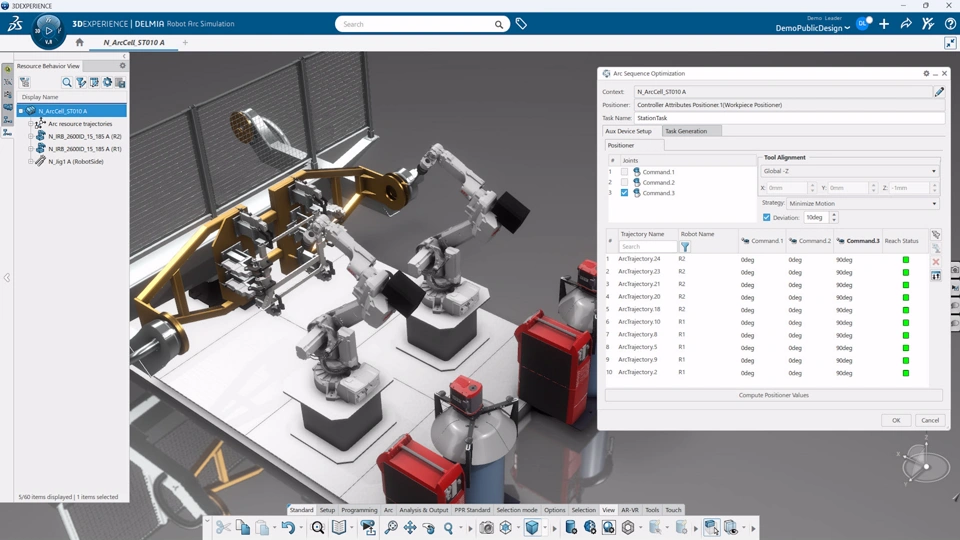960x540 pixels.
Task: Click the Copy tool in bottom toolbar
Action: [x=243, y=527]
